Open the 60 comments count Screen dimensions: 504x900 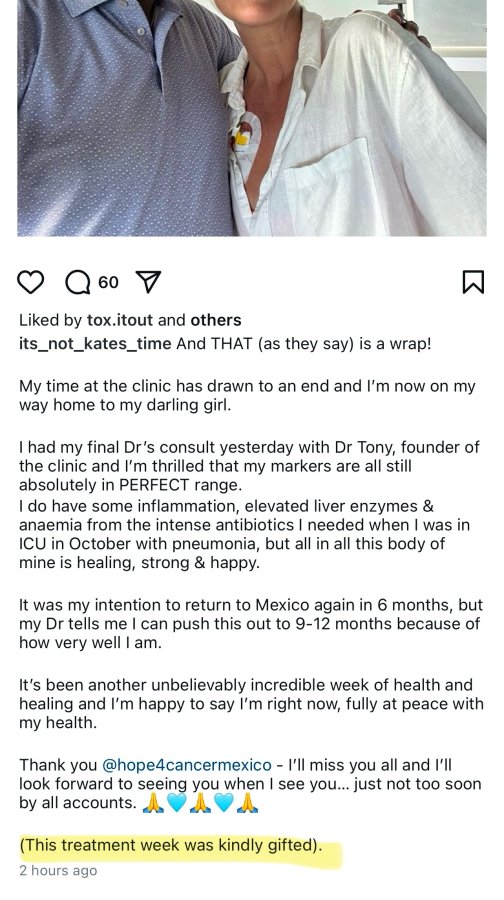(108, 282)
